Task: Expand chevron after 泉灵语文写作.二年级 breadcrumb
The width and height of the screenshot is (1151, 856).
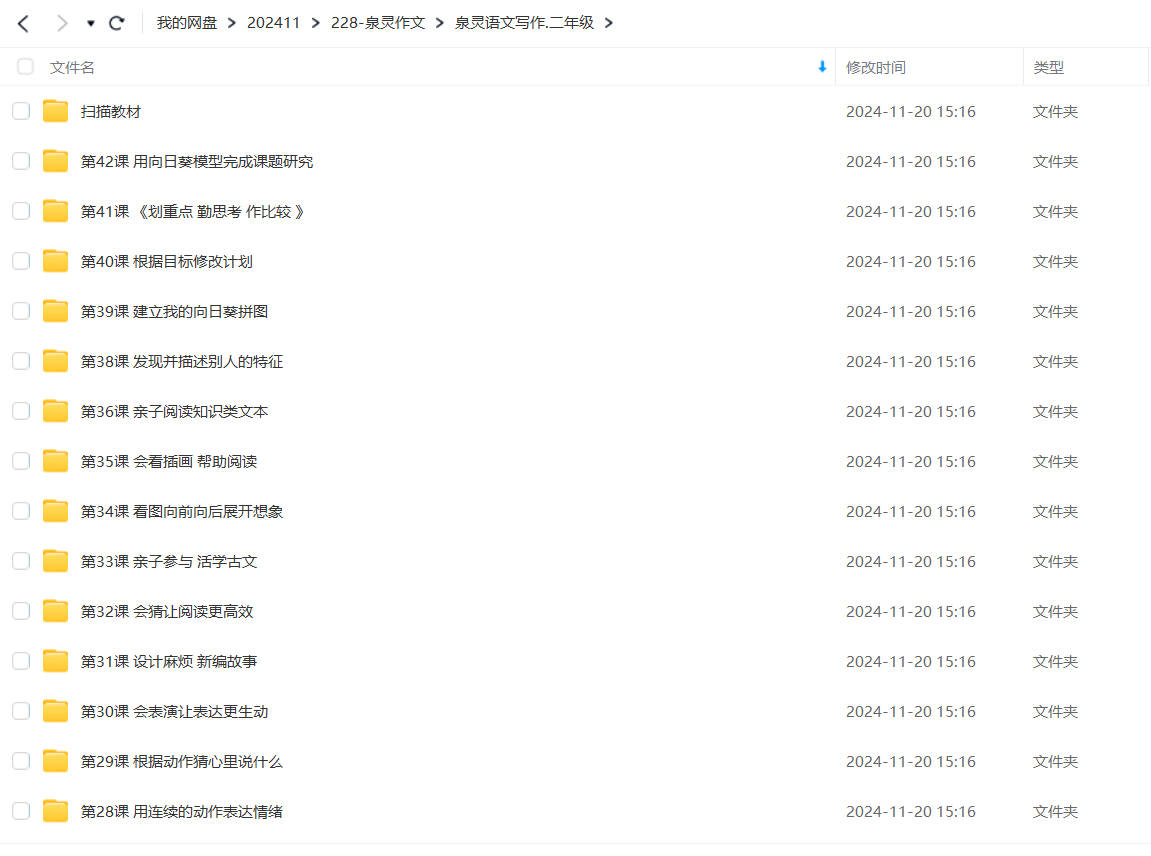Action: (609, 23)
